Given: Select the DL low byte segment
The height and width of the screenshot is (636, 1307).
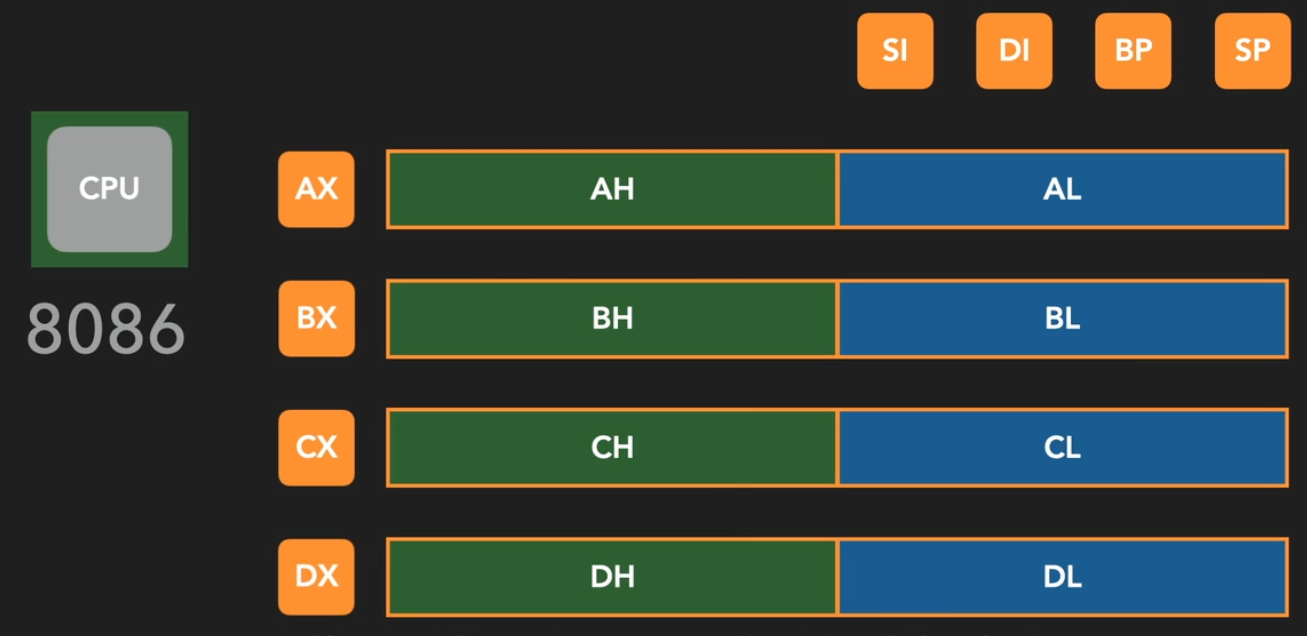Looking at the screenshot, I should pos(1062,577).
